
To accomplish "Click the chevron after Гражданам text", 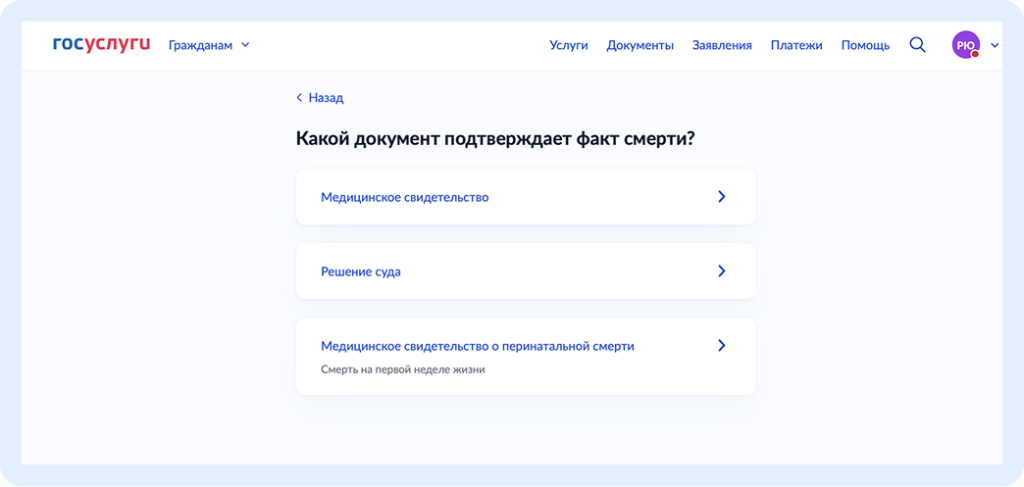I will click(245, 45).
